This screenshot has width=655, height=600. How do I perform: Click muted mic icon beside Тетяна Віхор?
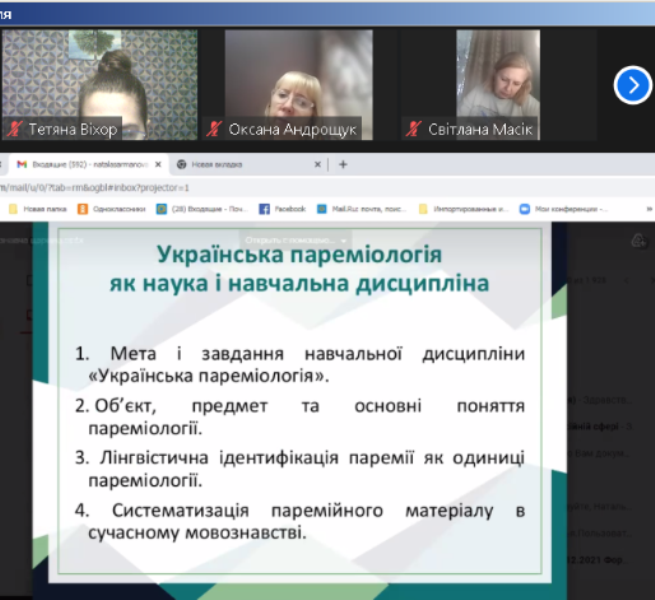tap(15, 130)
